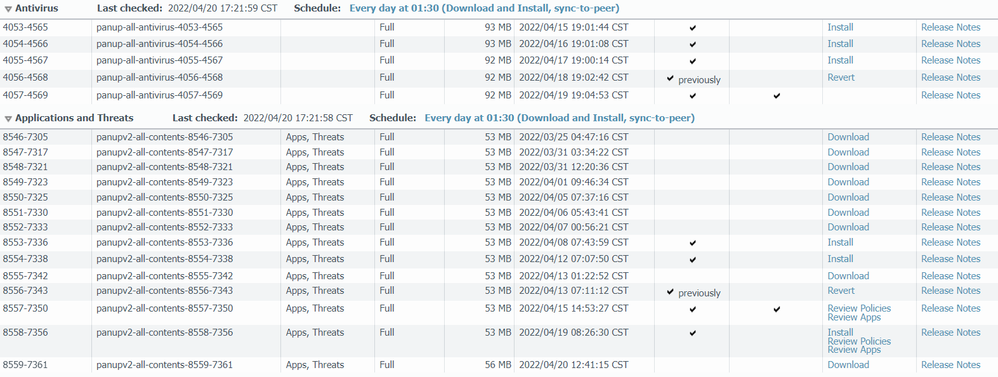This screenshot has height=377, width=998.
Task: Select the release date 2022/03/25 04:47:16 CST
Action: tap(574, 137)
